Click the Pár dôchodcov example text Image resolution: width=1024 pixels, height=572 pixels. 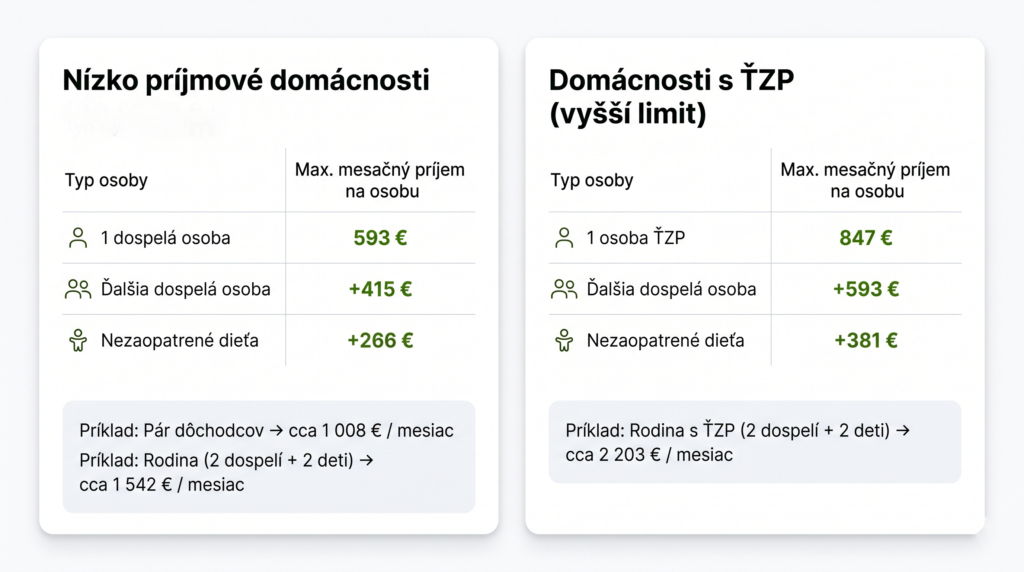[266, 431]
